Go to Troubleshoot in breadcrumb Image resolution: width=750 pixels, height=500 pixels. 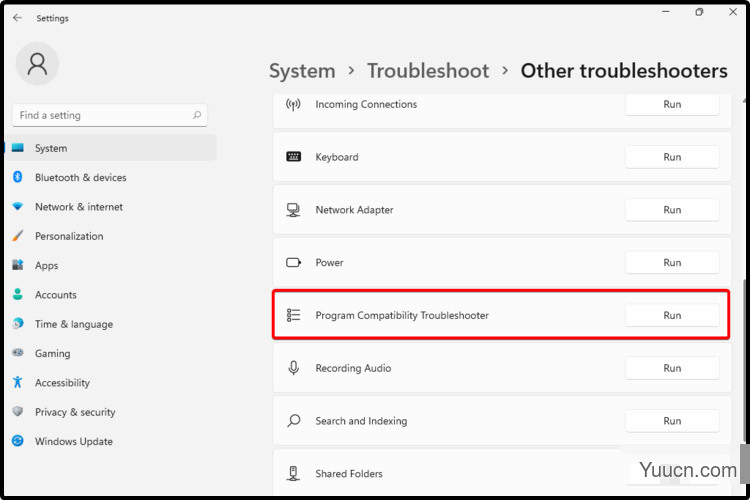click(428, 71)
